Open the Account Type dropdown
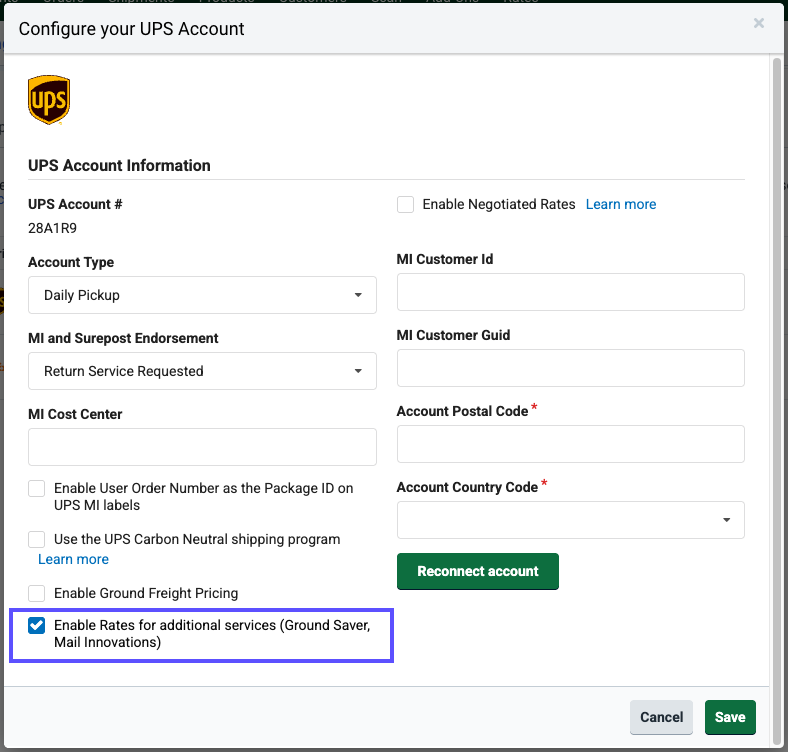Viewport: 788px width, 752px height. tap(202, 295)
